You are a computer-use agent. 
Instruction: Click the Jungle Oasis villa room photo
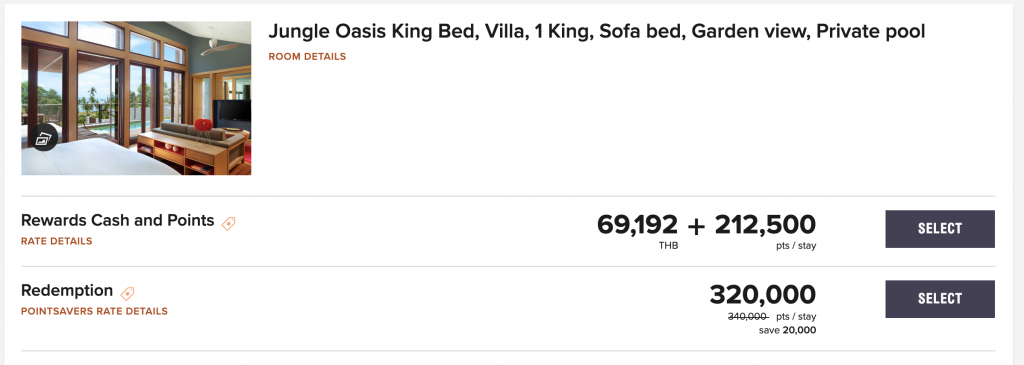point(136,98)
